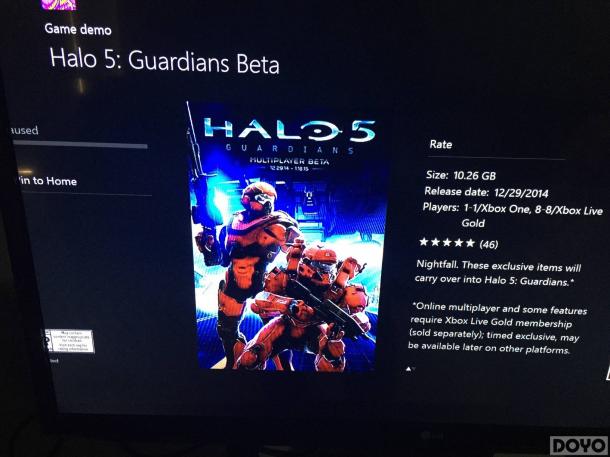Click the dim down arrow below description

(x=413, y=369)
